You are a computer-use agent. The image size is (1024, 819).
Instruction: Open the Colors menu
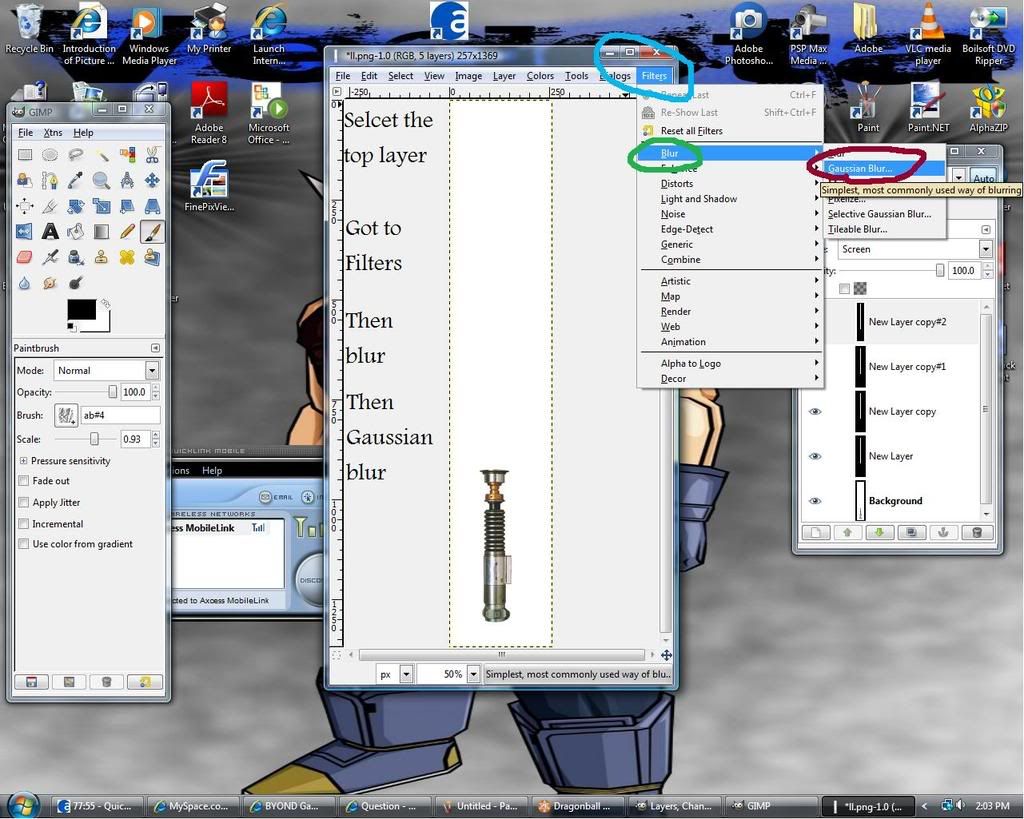[x=540, y=76]
